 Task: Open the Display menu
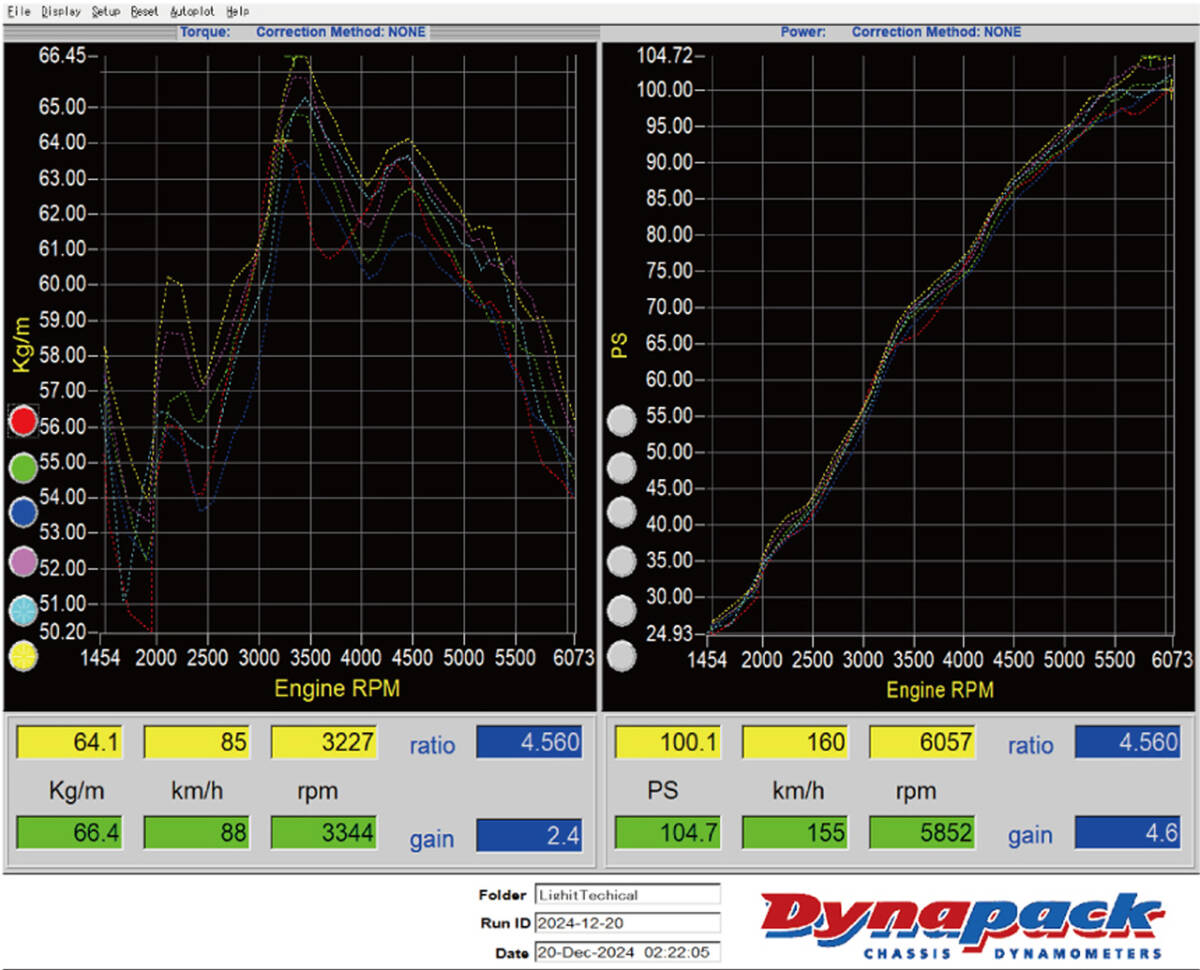(61, 12)
